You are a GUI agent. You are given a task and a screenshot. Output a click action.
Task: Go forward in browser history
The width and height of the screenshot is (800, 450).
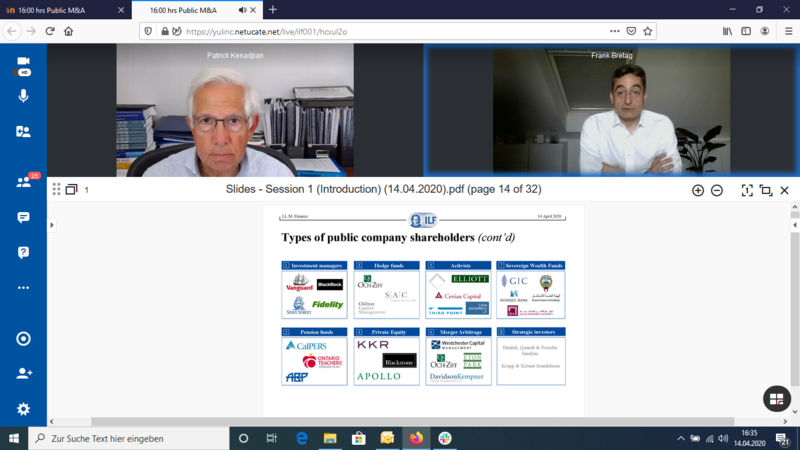pyautogui.click(x=31, y=32)
